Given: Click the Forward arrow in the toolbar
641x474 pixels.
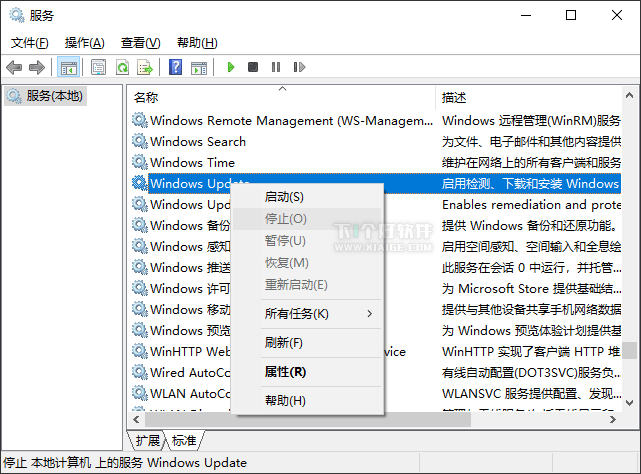Looking at the screenshot, I should (x=37, y=67).
